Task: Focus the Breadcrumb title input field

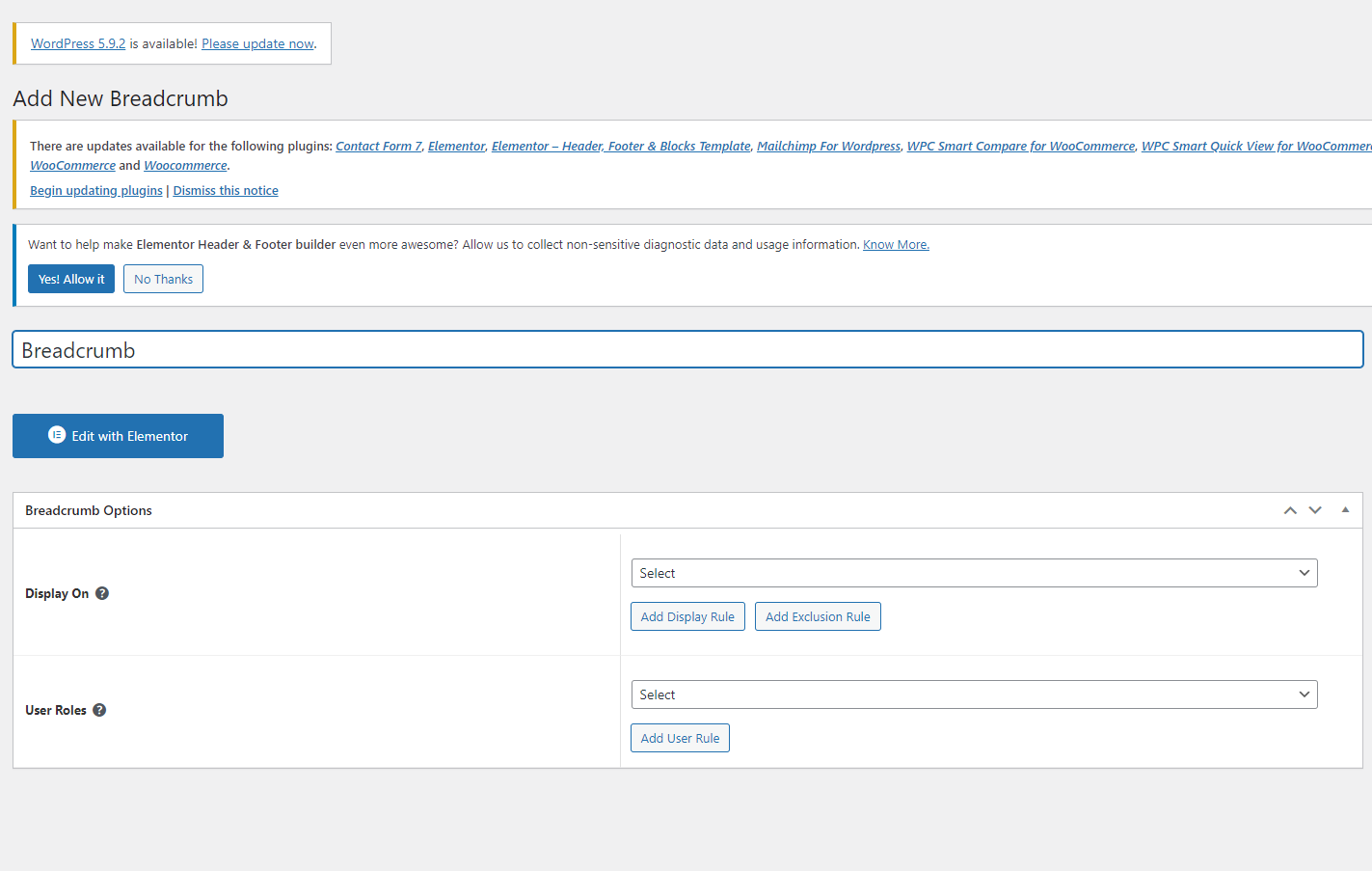Action: coord(686,350)
